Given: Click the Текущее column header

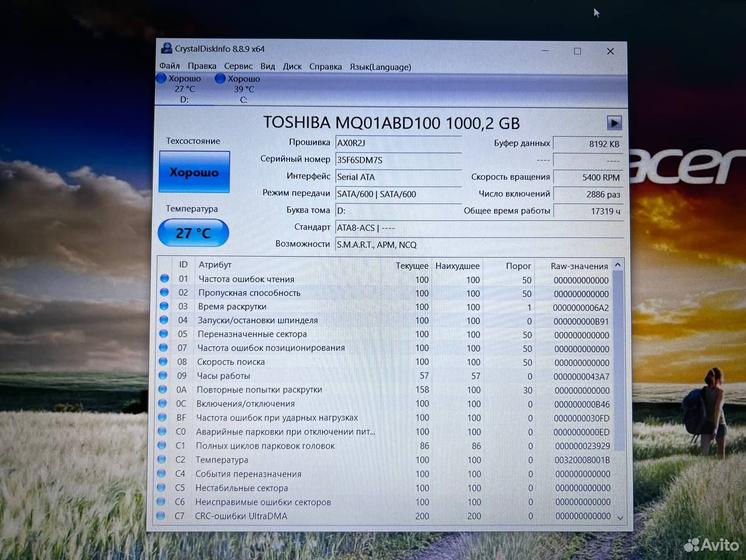Looking at the screenshot, I should 412,265.
